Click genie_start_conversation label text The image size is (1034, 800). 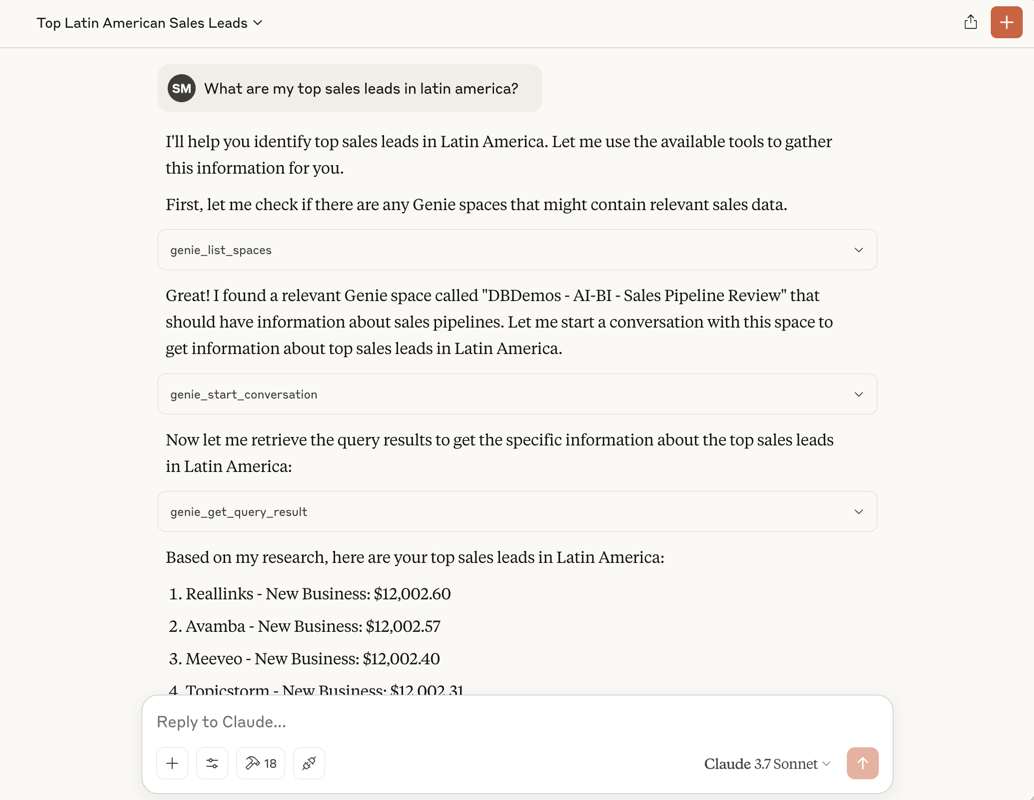(x=243, y=394)
